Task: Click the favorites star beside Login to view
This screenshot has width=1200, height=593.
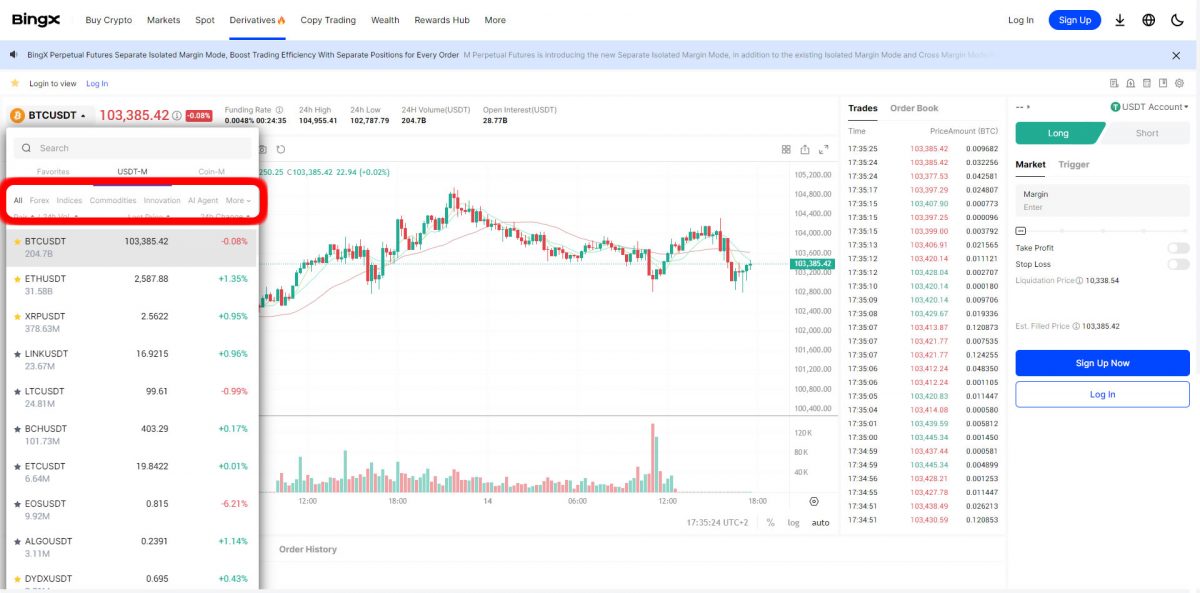Action: pyautogui.click(x=15, y=83)
